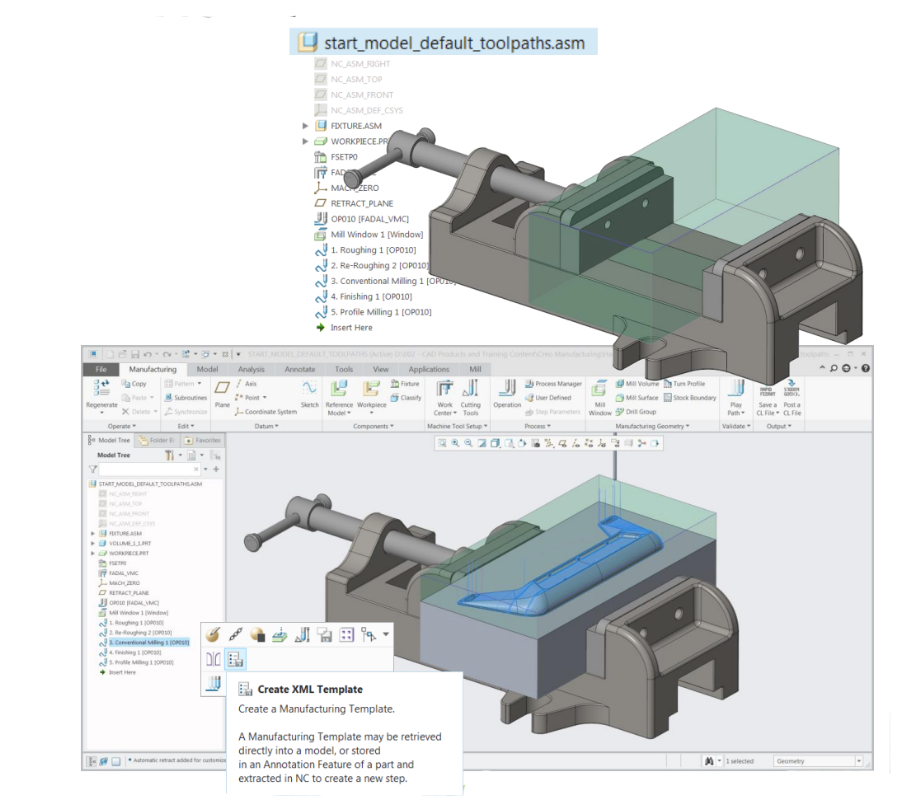Expand FIXTURE.ASM in the large tree overlay
900x812 pixels.
[305, 126]
